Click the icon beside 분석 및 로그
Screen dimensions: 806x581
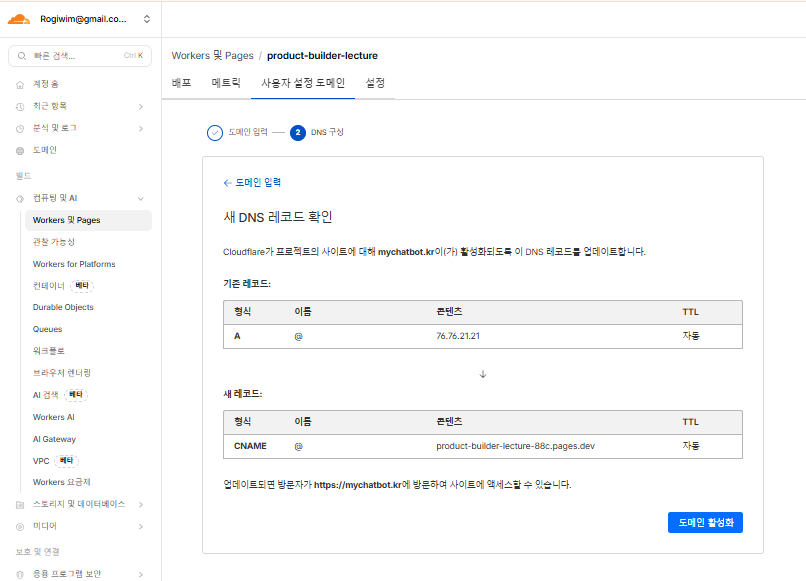(x=20, y=129)
